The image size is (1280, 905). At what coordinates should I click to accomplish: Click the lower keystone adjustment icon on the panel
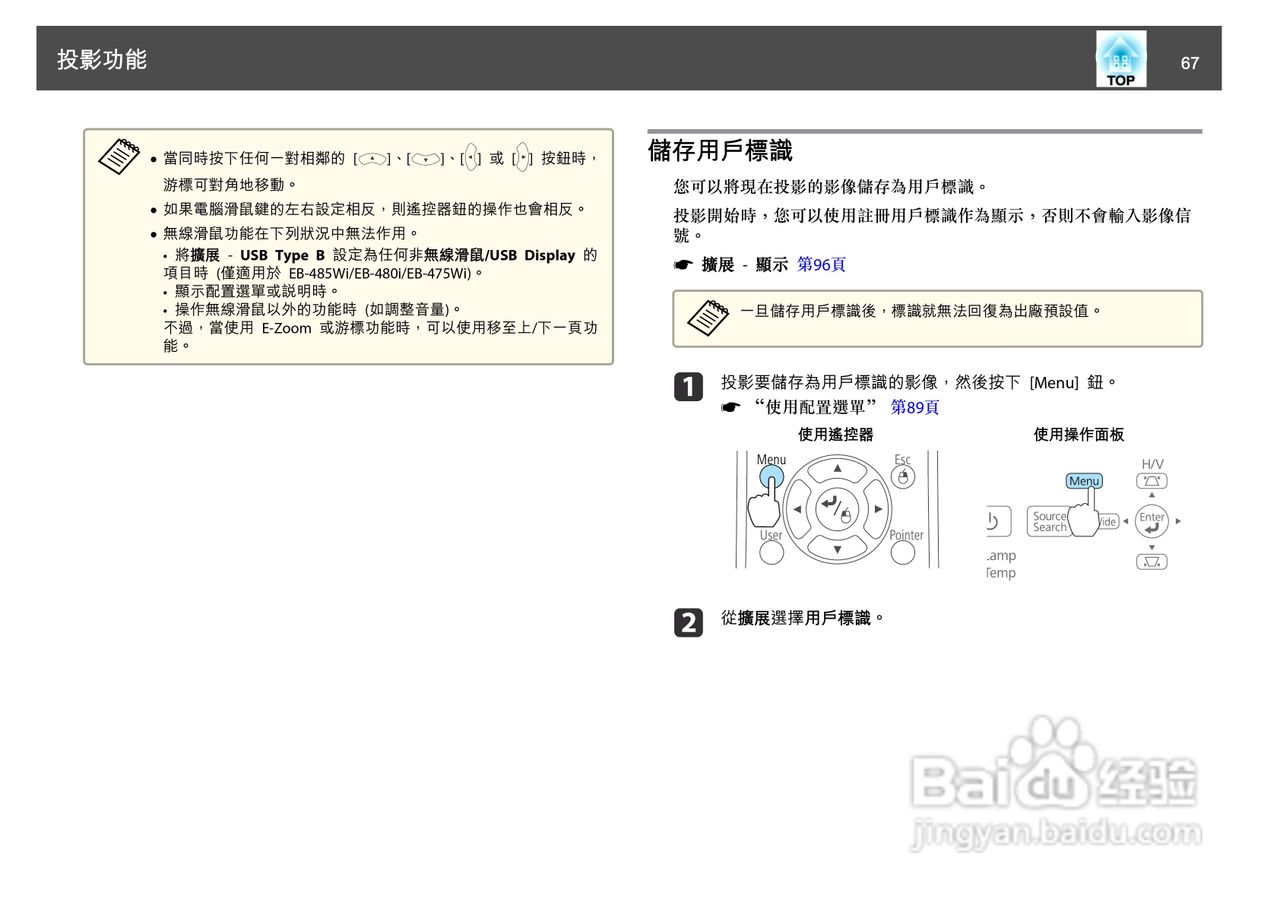pyautogui.click(x=1152, y=561)
